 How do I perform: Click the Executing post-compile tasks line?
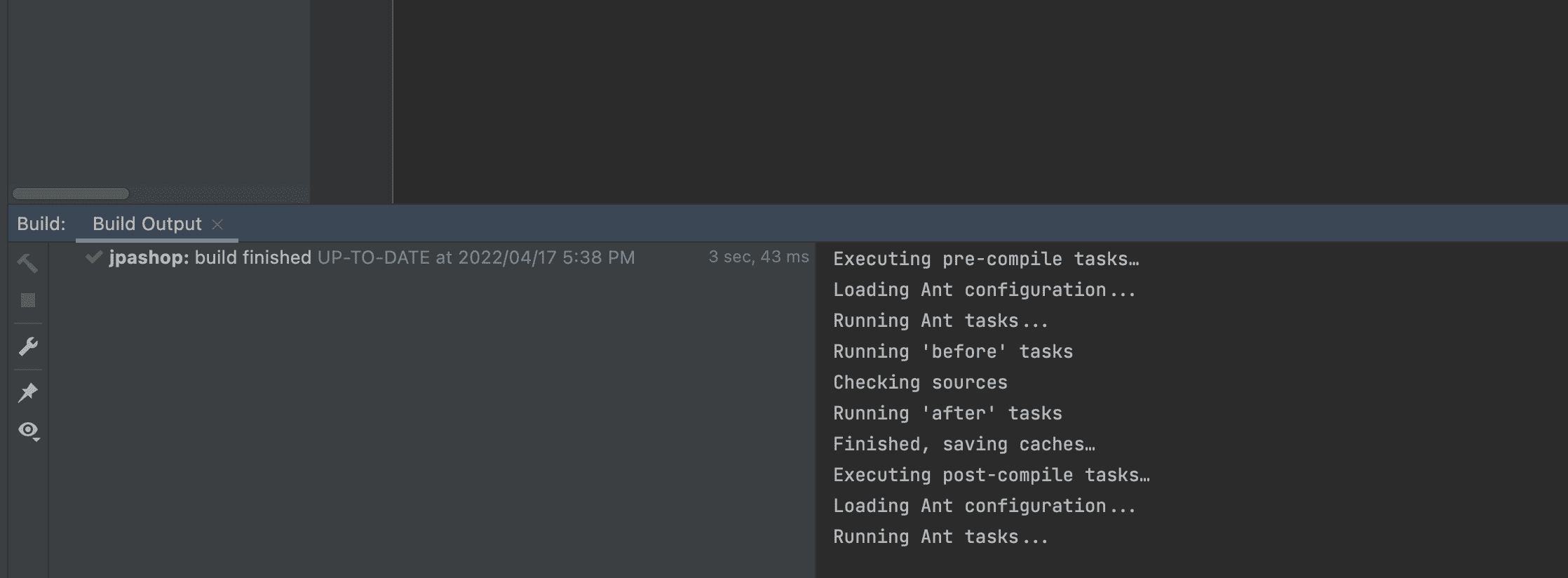991,475
